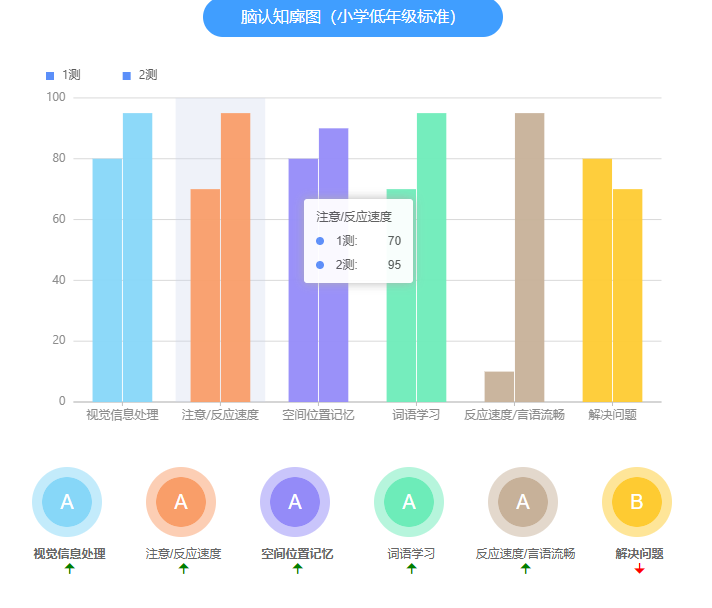Click the tooltip 2测 value 95
712x608 pixels.
click(395, 265)
